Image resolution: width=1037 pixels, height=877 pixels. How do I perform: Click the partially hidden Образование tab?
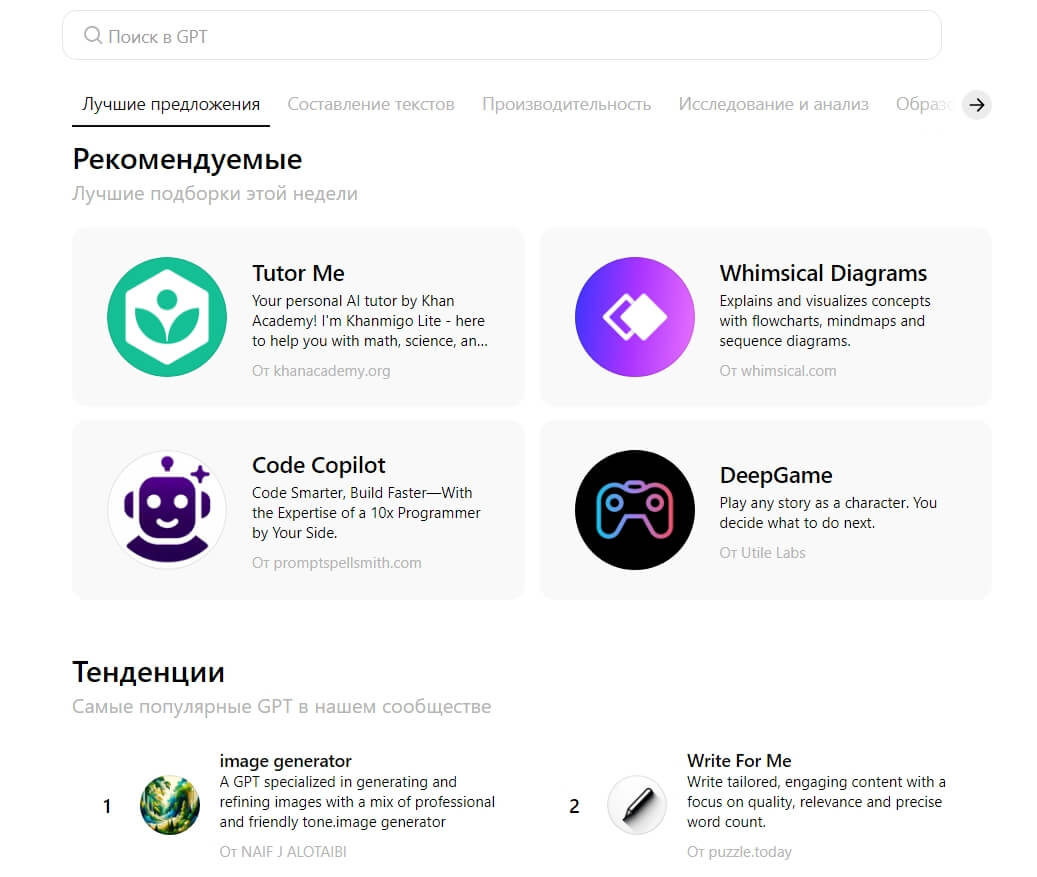923,104
